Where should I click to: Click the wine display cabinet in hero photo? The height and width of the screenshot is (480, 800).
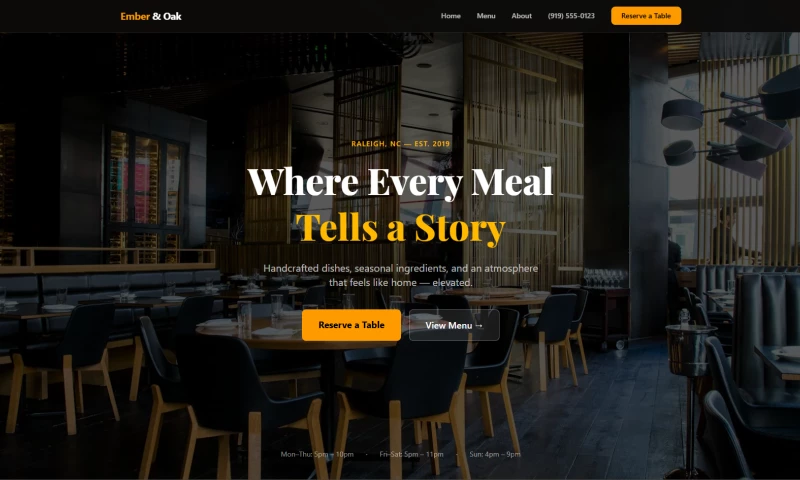[x=144, y=194]
